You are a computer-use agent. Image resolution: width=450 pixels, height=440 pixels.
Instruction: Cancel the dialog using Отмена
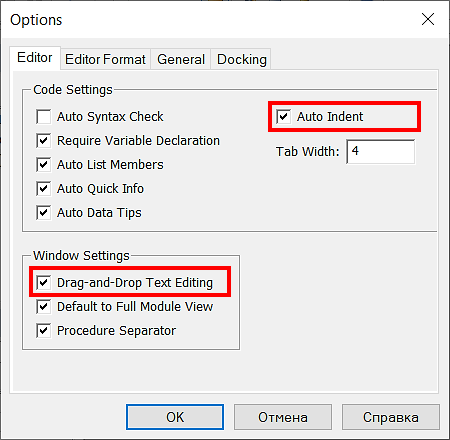pos(283,417)
